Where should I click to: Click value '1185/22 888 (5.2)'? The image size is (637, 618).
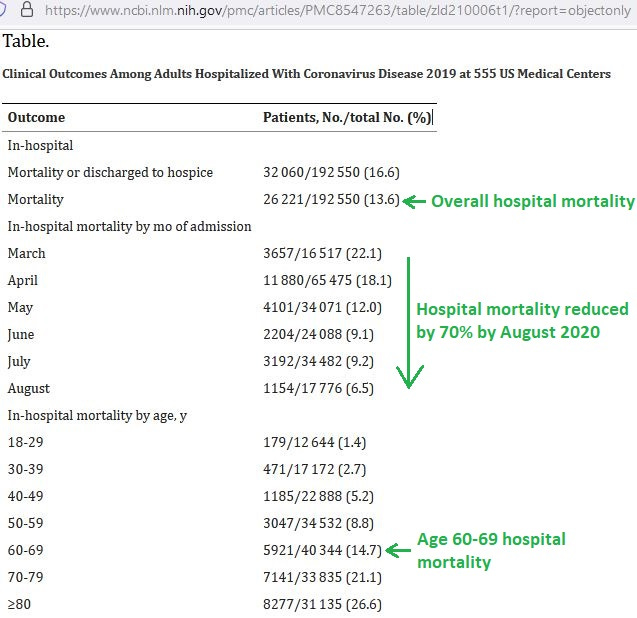click(318, 496)
